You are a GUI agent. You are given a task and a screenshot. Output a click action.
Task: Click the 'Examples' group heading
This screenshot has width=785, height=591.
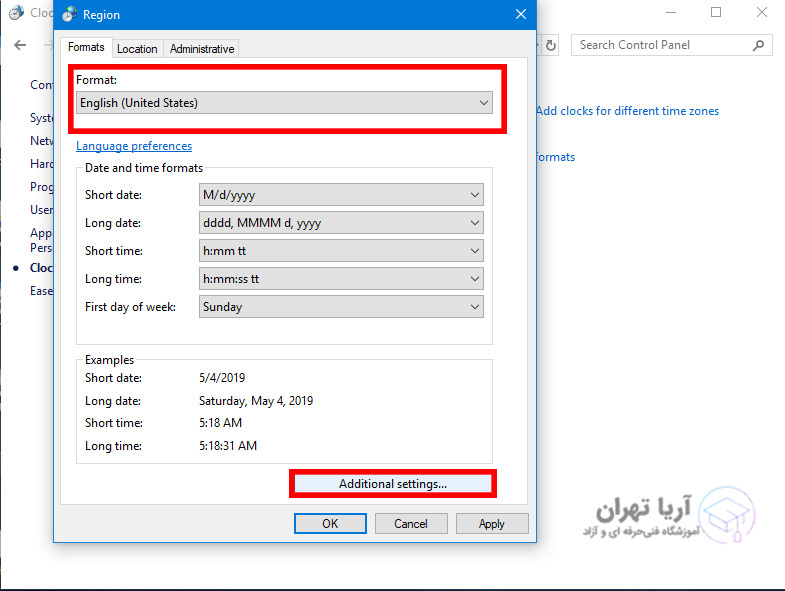coord(109,360)
